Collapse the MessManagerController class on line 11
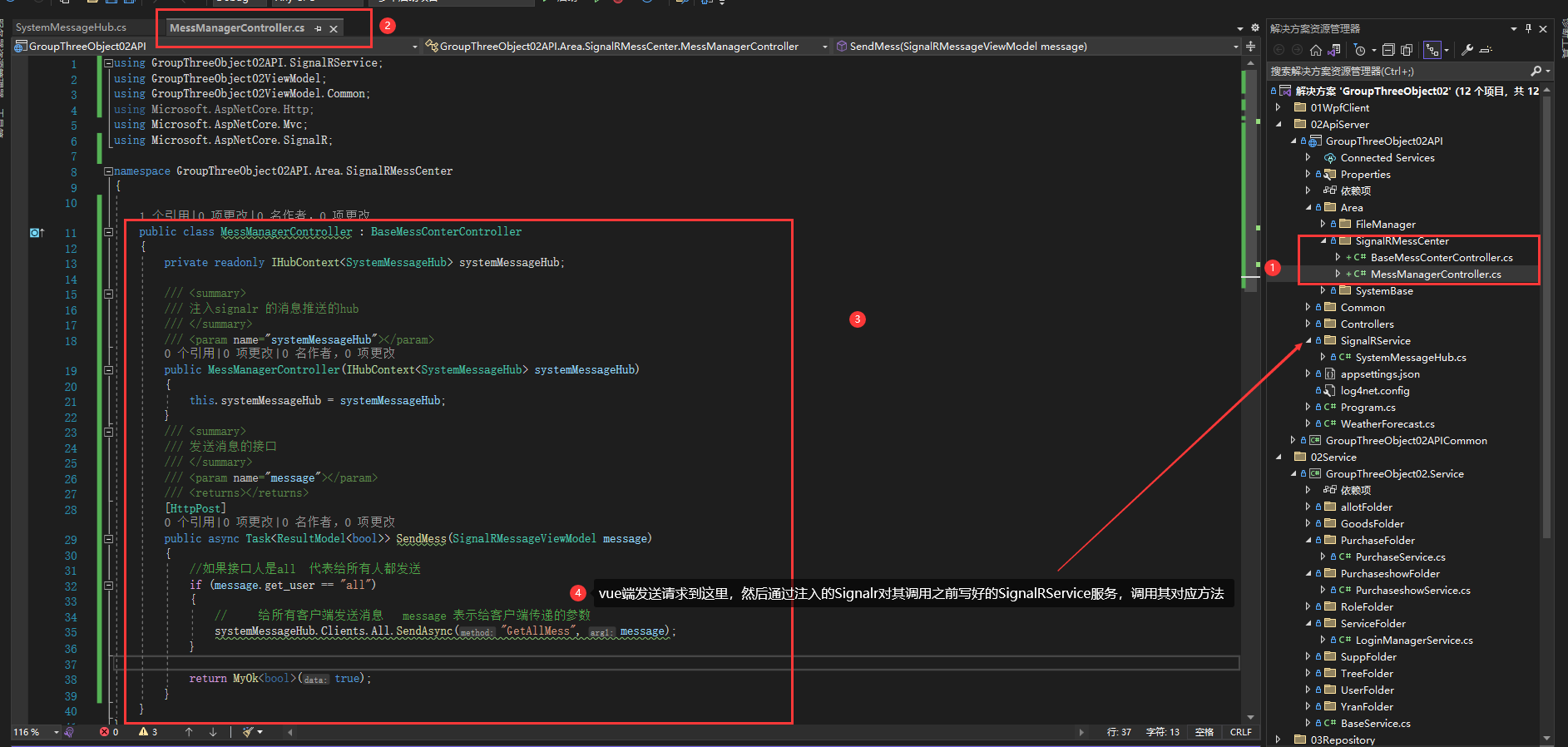 (x=108, y=232)
